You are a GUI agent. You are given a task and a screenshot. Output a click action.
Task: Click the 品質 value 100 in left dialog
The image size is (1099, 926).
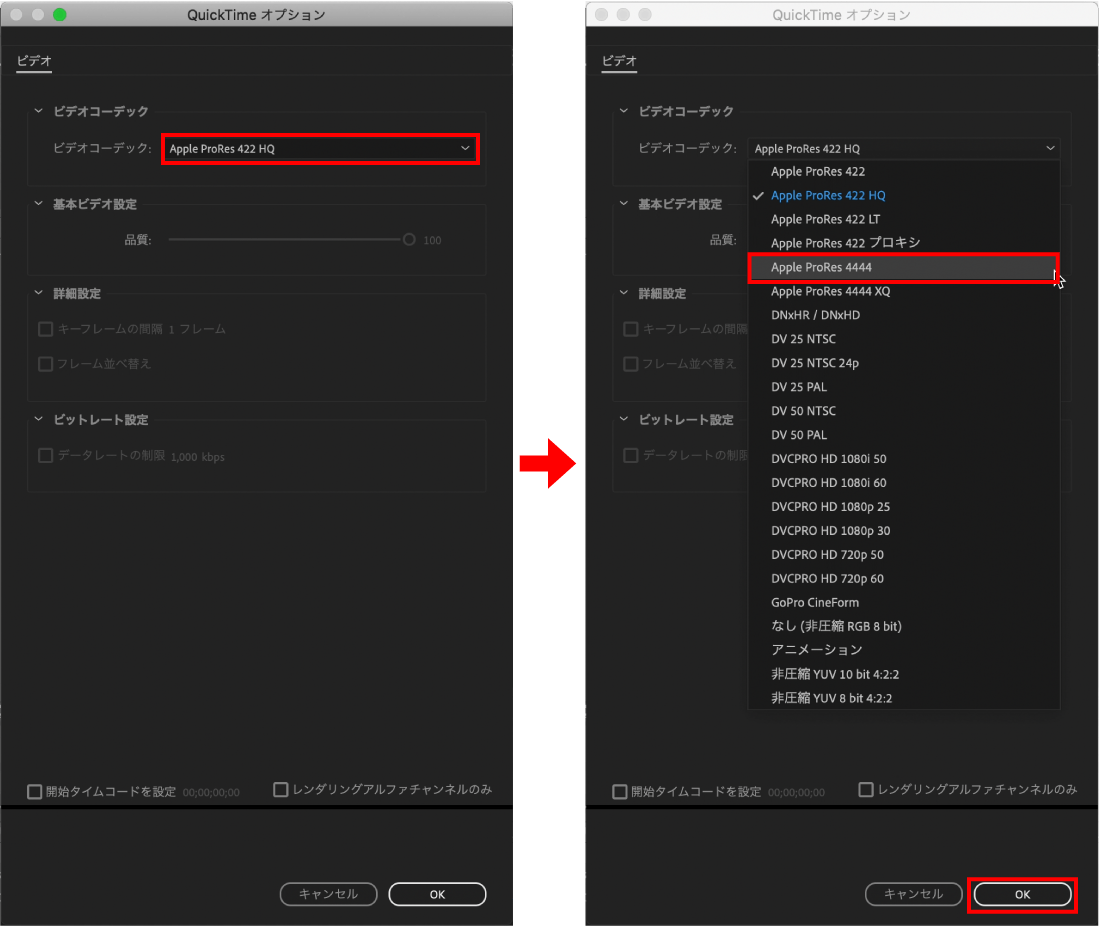click(432, 240)
